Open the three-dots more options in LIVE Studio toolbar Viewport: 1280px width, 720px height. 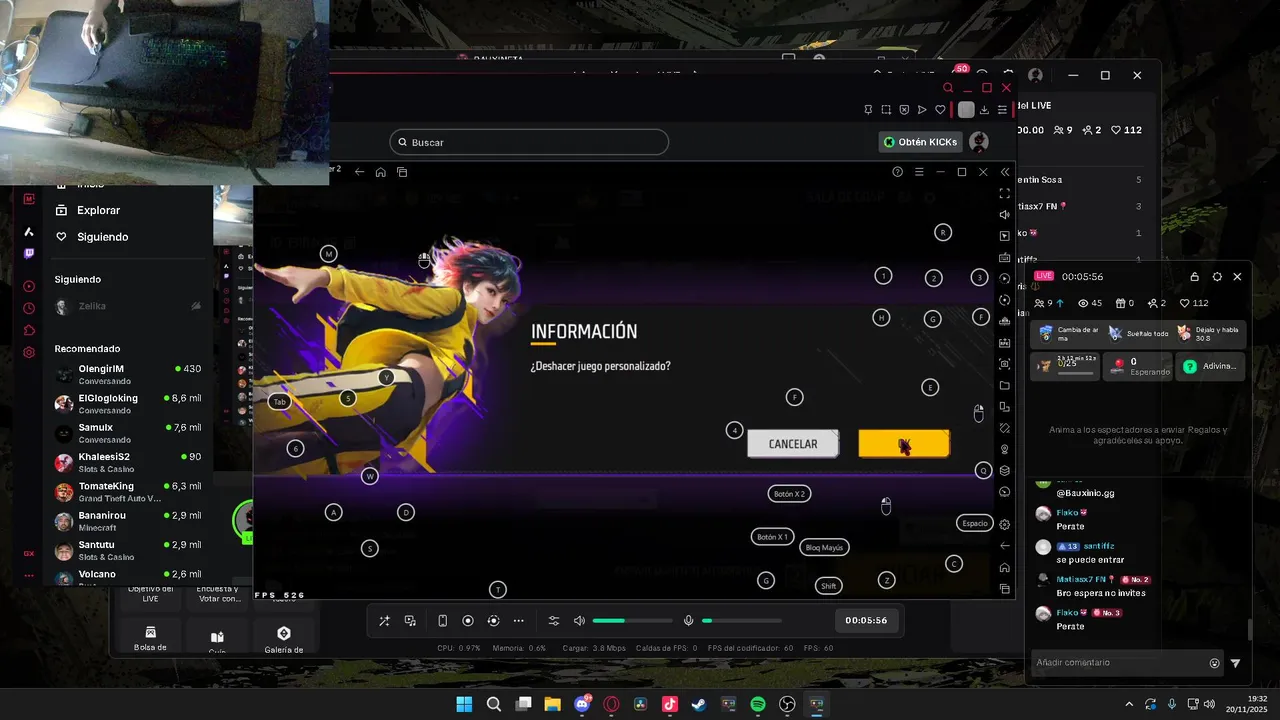(x=518, y=621)
